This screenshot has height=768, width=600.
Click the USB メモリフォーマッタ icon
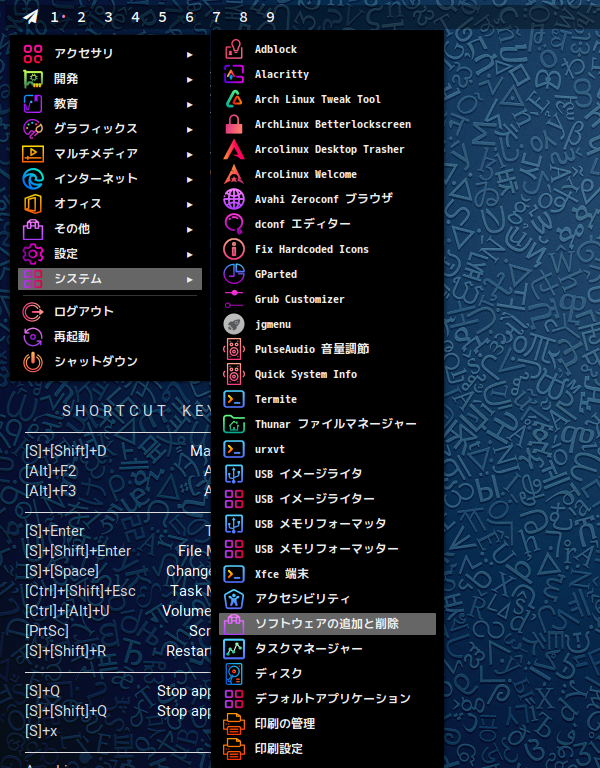234,524
